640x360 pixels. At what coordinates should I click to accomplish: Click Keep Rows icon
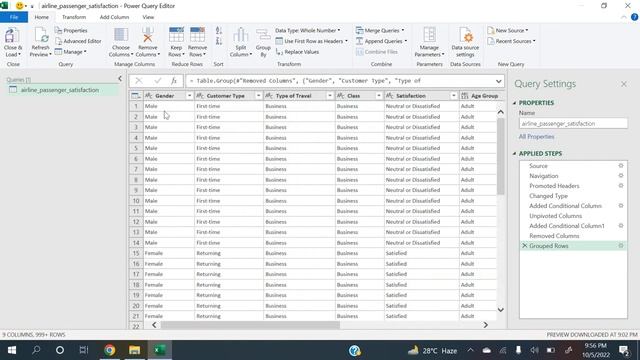point(176,36)
